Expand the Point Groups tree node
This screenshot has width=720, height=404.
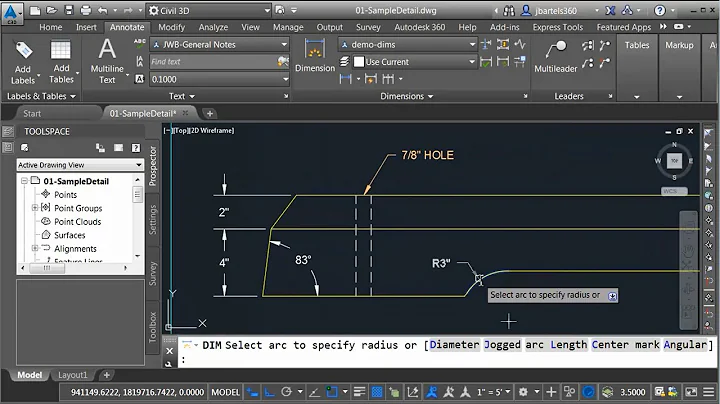coord(34,208)
